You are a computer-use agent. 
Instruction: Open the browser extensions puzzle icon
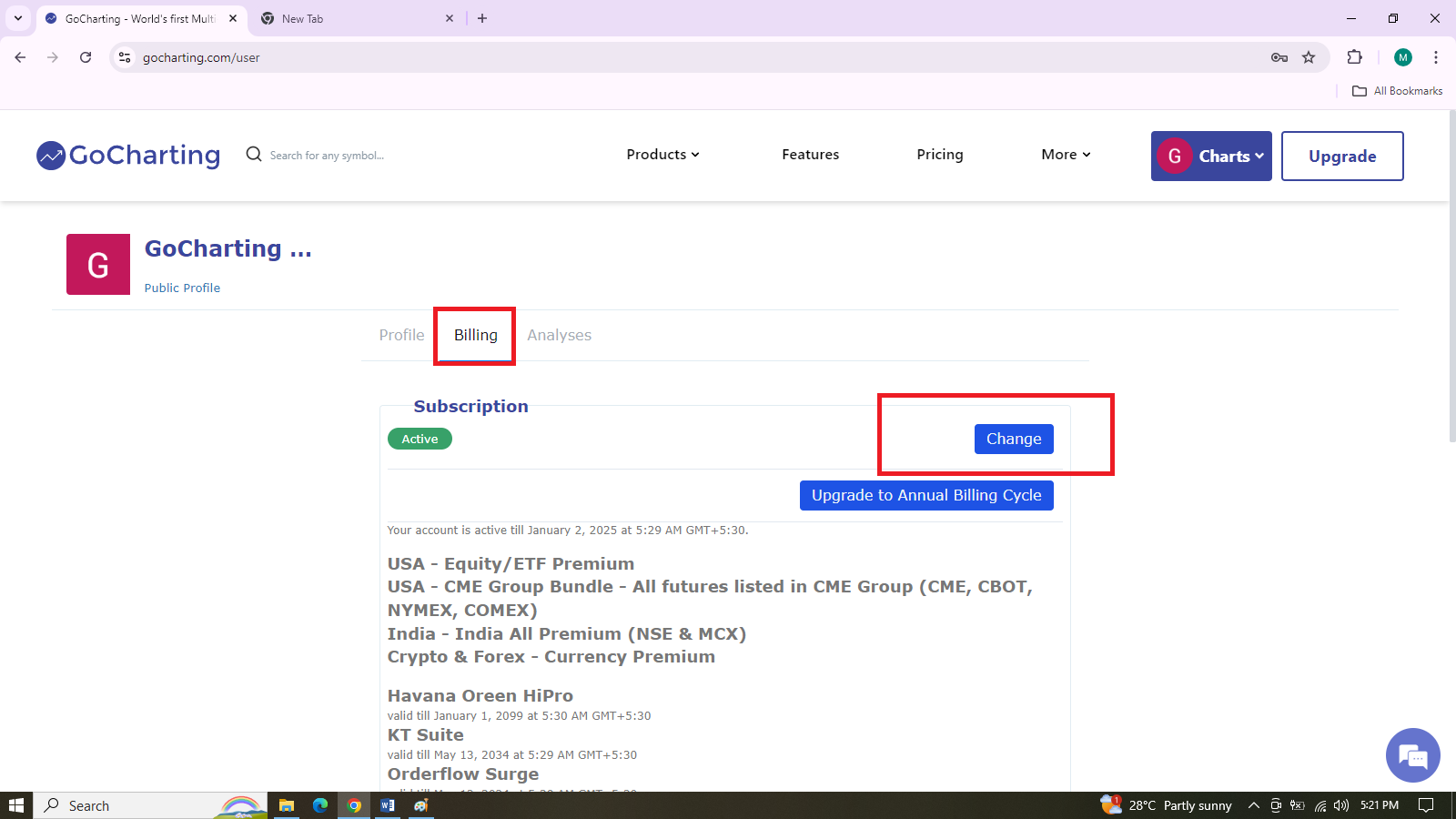[1354, 57]
